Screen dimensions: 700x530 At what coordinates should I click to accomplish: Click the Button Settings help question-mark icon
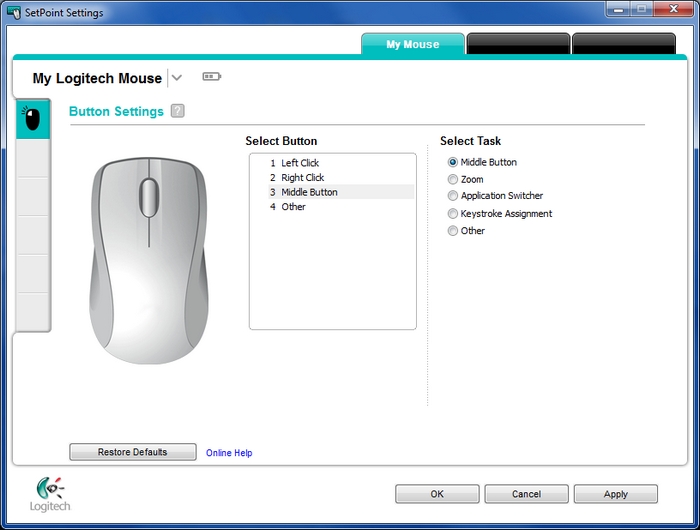tap(178, 111)
